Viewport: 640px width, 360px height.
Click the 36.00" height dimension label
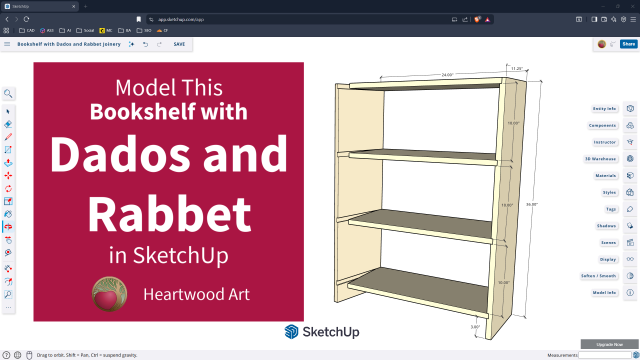point(532,204)
